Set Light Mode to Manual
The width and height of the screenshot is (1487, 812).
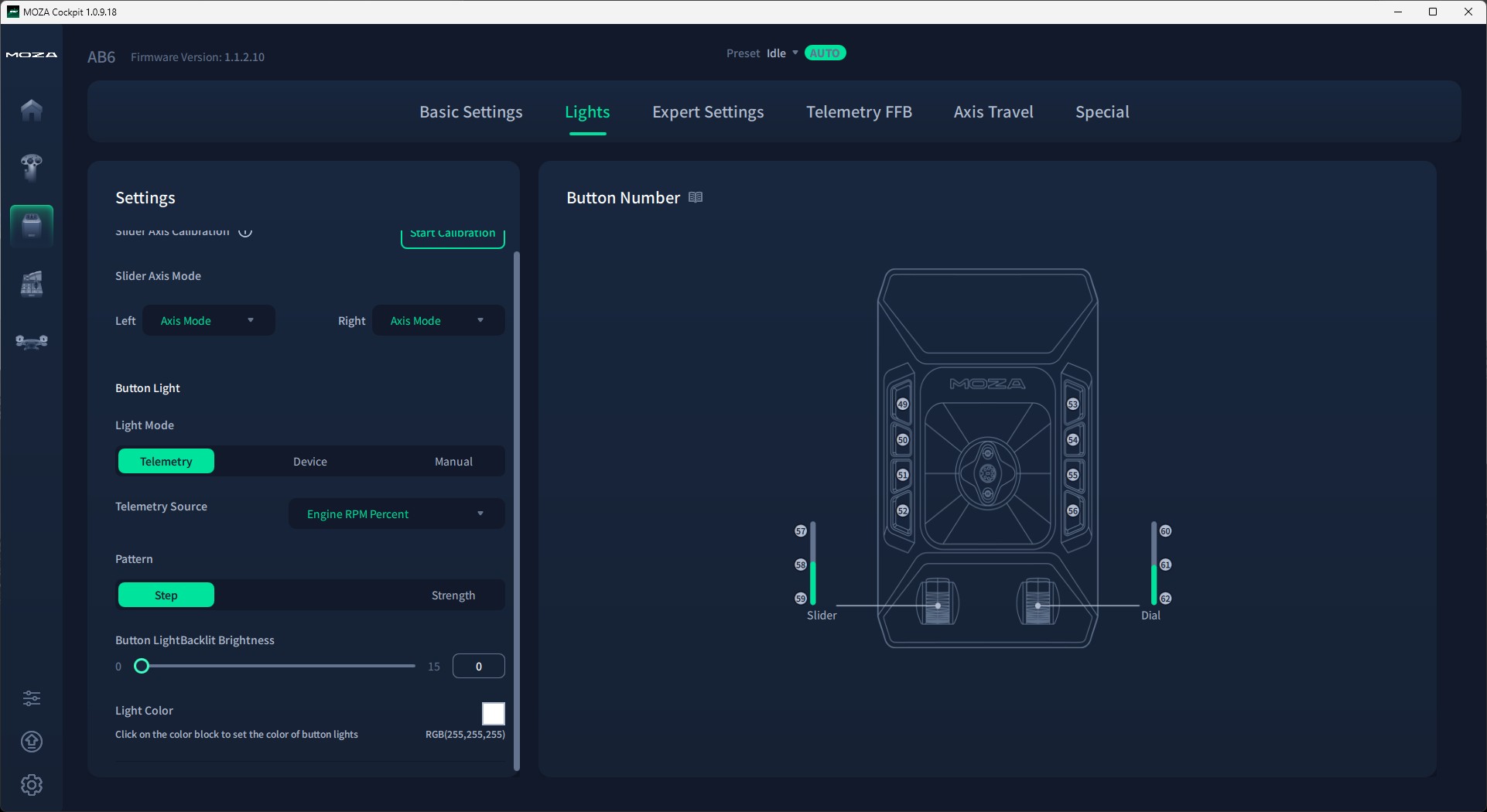453,462
